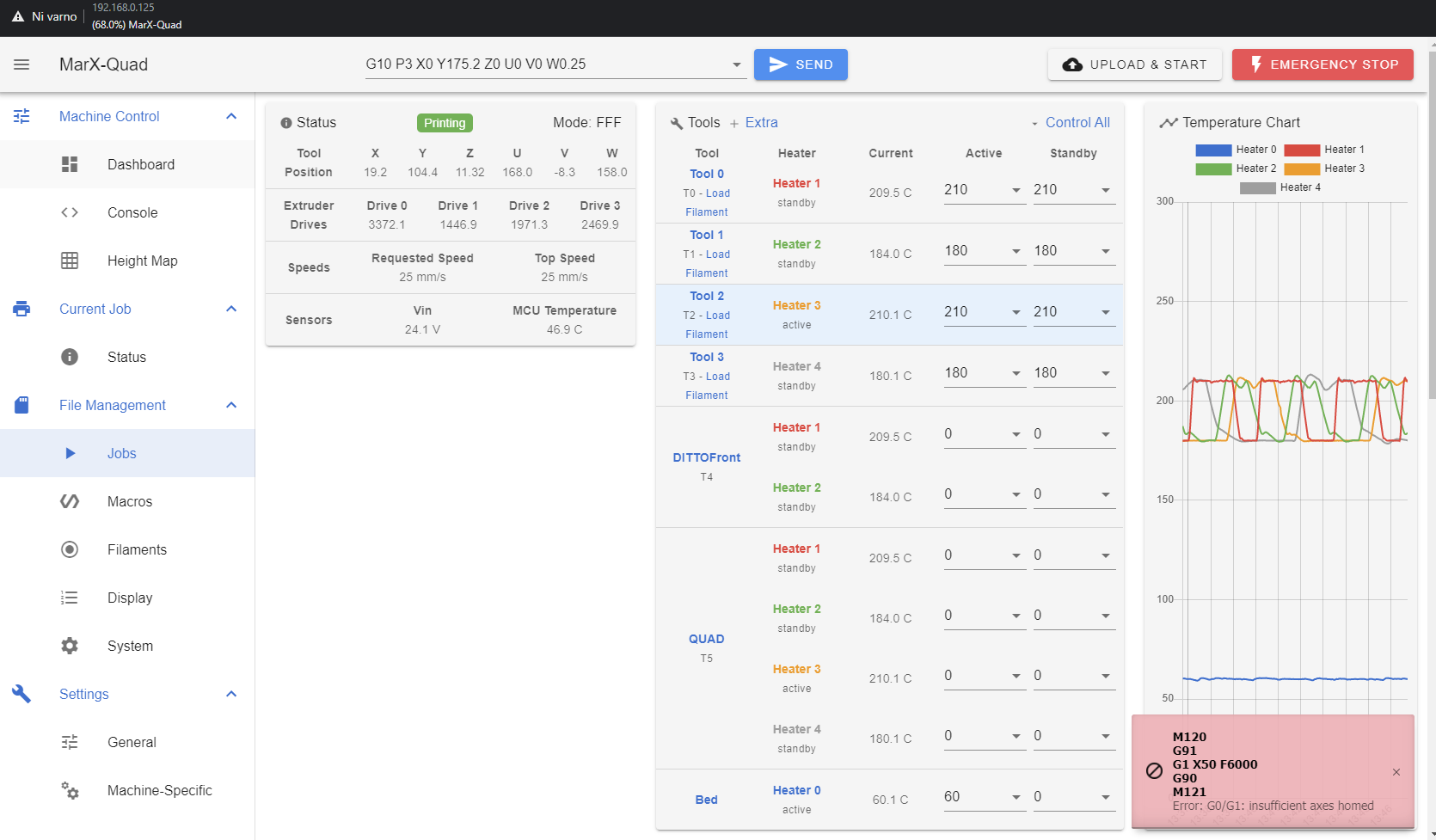Viewport: 1436px width, 840px height.
Task: Click the Console code brackets icon
Action: [x=70, y=212]
